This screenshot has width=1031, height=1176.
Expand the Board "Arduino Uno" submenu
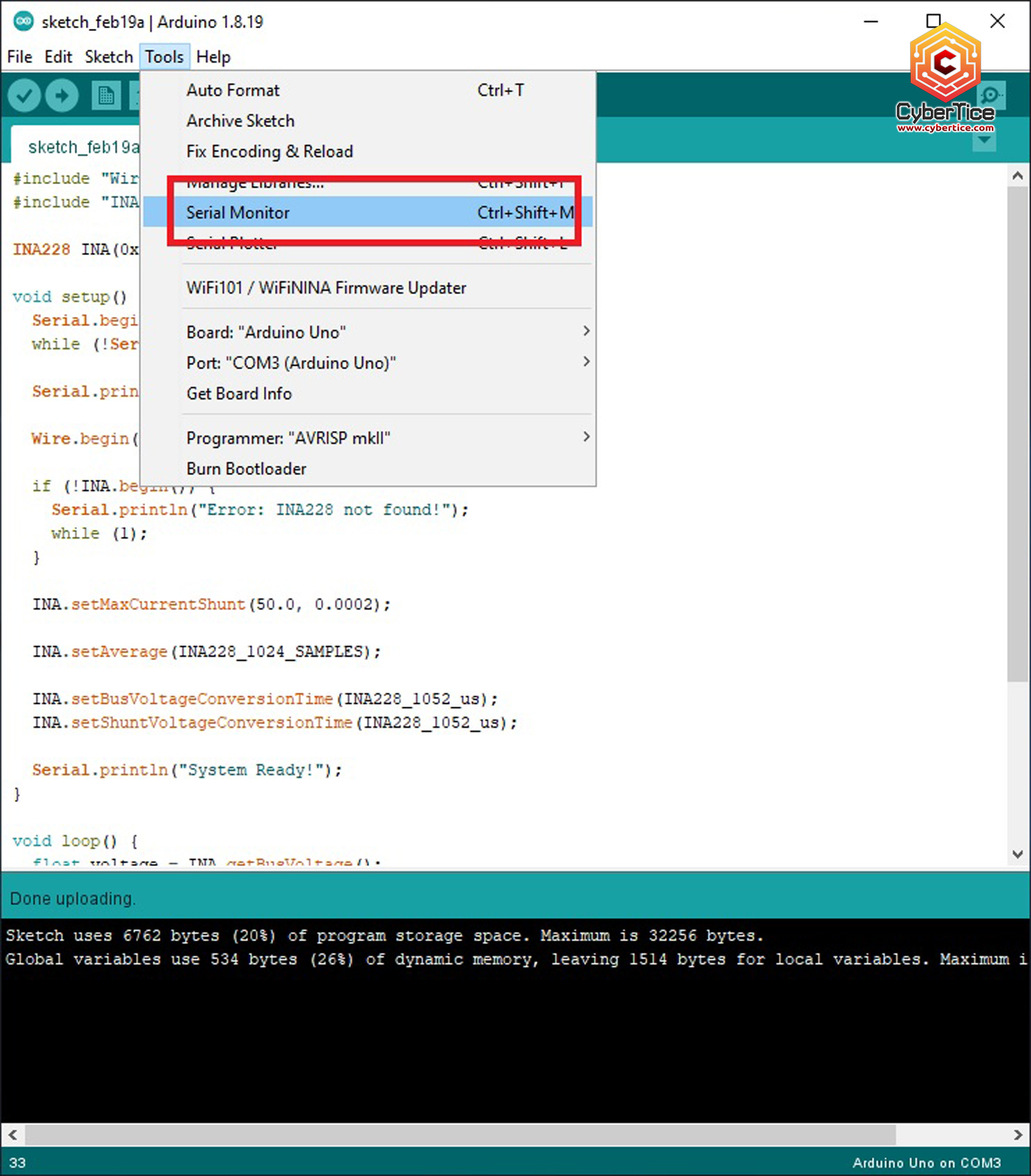(x=368, y=332)
